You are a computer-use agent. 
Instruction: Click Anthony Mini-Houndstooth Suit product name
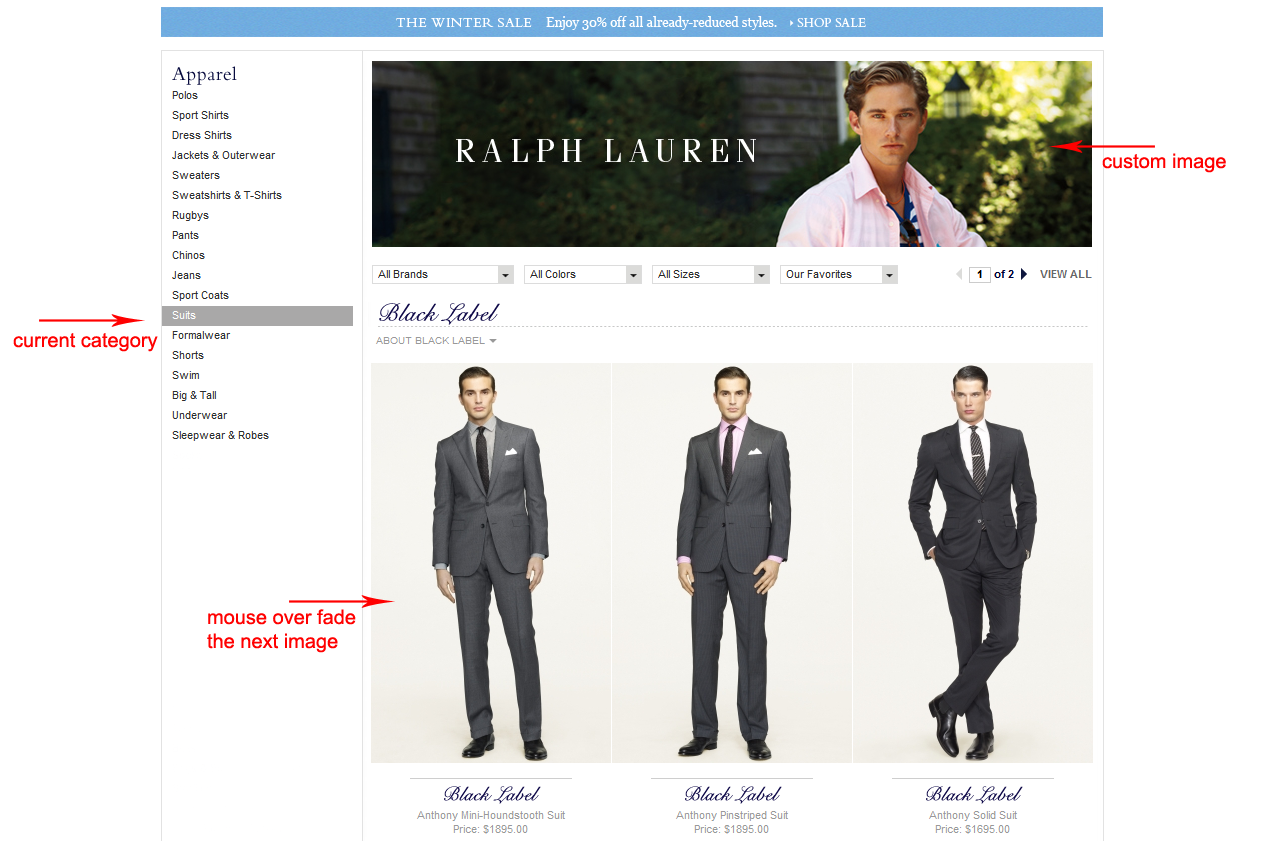point(491,815)
